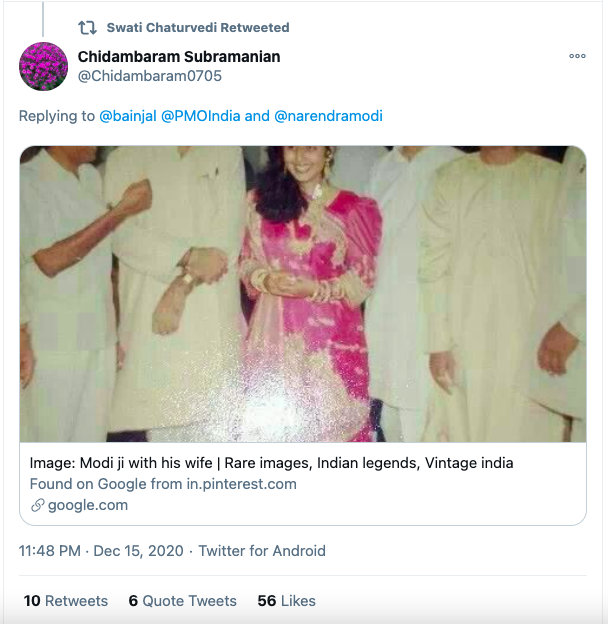Click the 11:48 PM timestamp

pos(51,551)
